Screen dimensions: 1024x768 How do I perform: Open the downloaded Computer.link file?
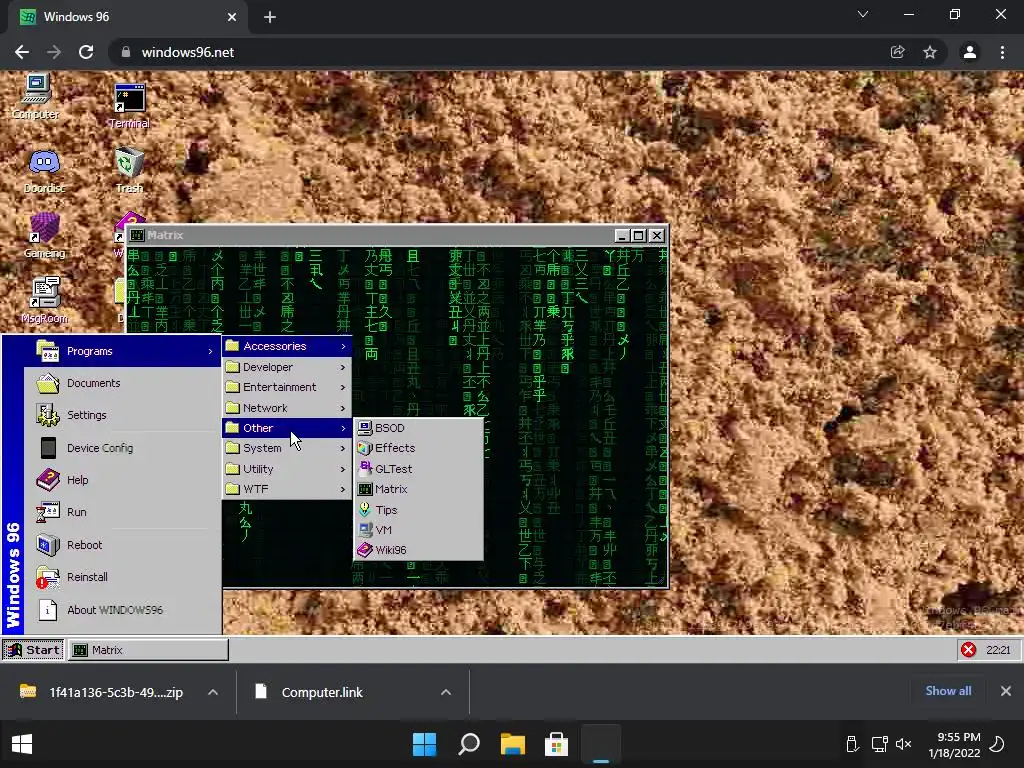pyautogui.click(x=310, y=692)
